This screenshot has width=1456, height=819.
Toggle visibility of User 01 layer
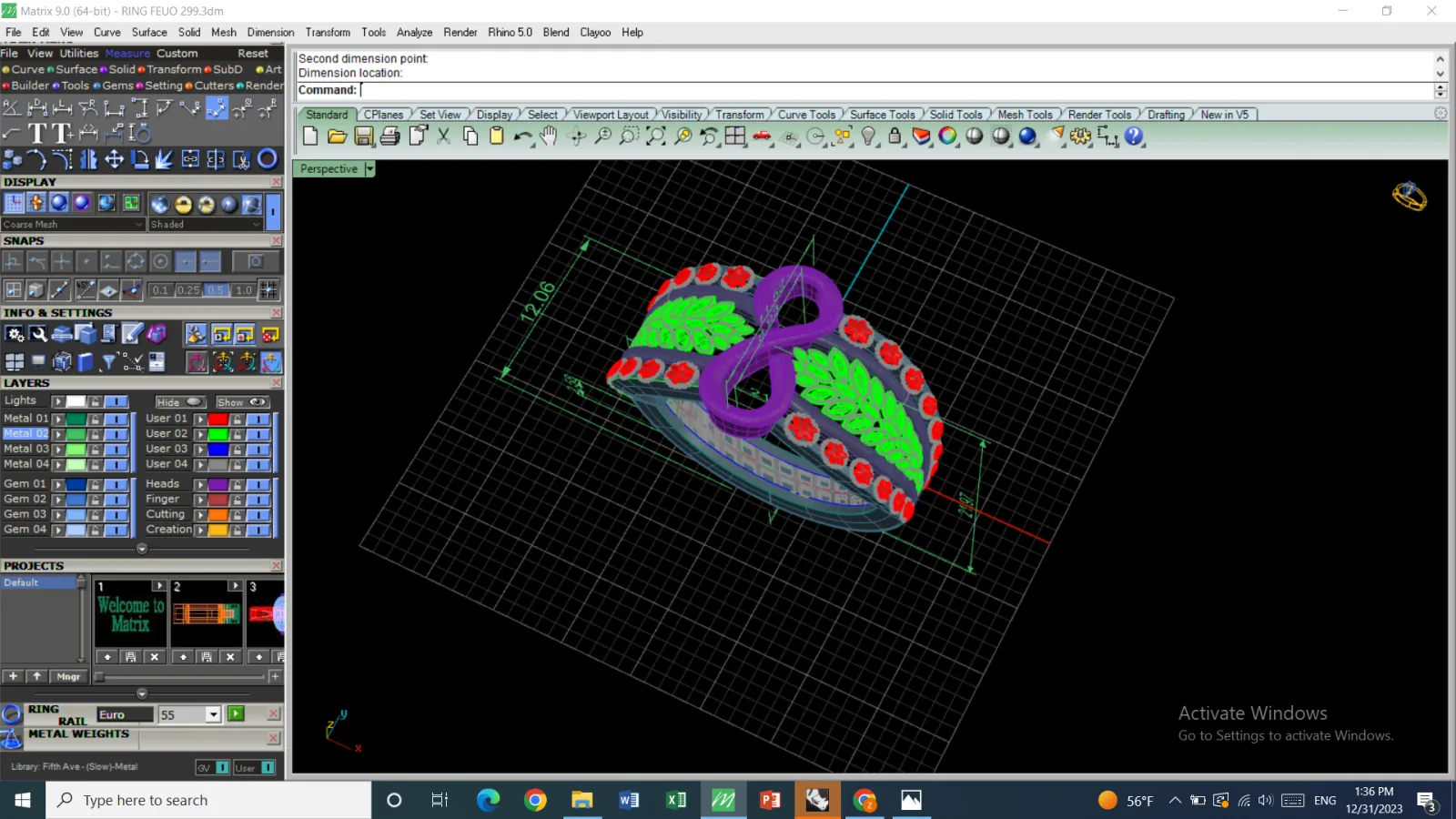pyautogui.click(x=258, y=420)
